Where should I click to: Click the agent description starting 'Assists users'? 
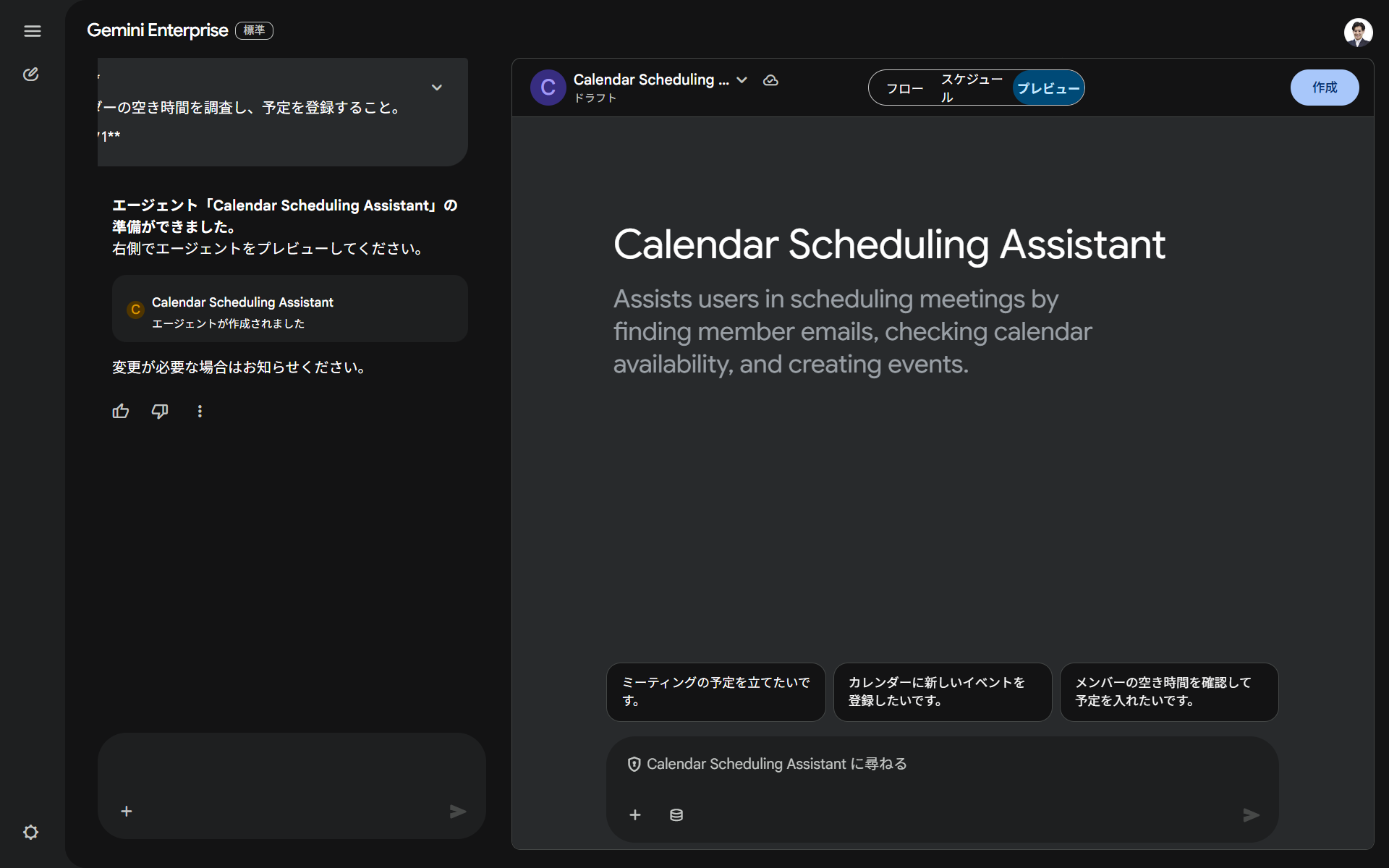click(x=852, y=331)
